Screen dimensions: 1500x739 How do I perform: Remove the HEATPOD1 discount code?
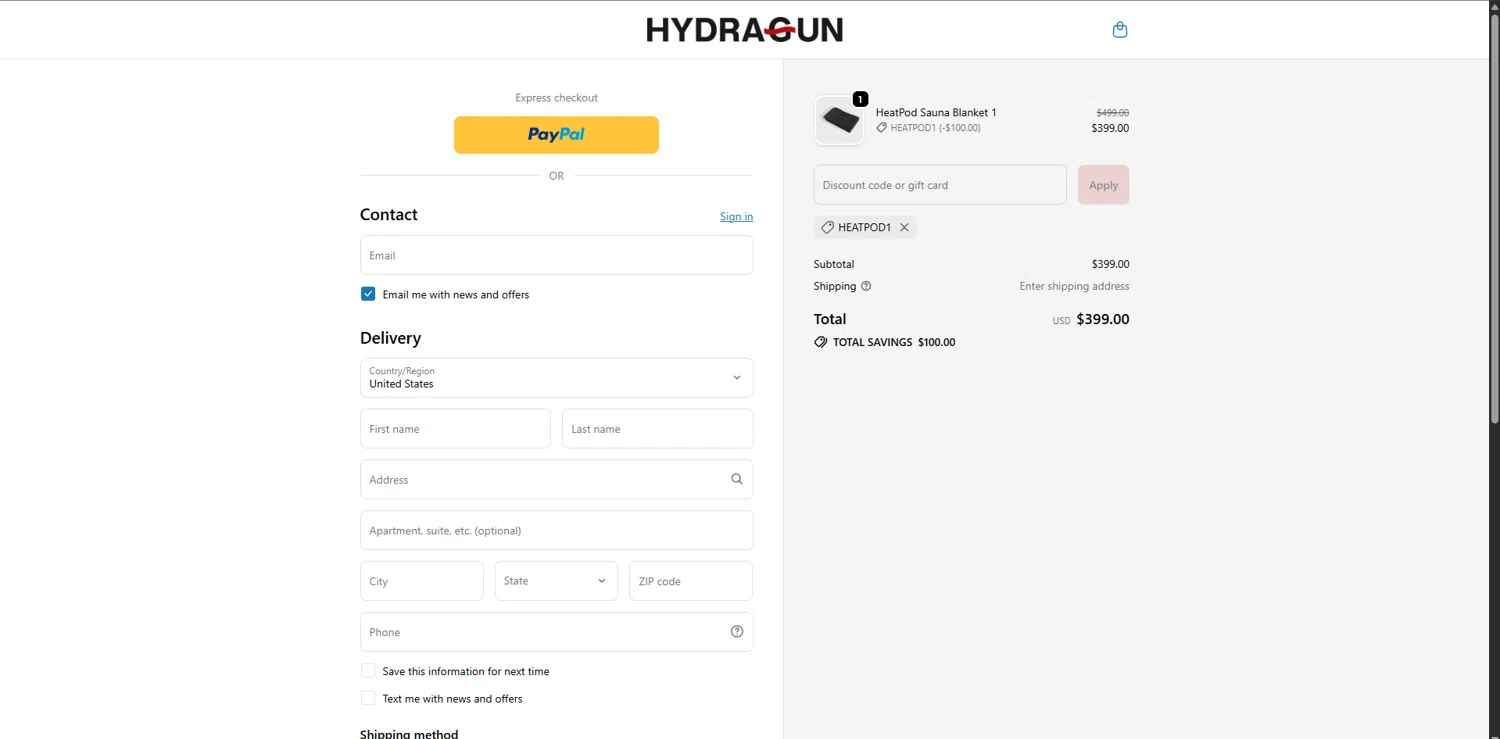coord(904,227)
